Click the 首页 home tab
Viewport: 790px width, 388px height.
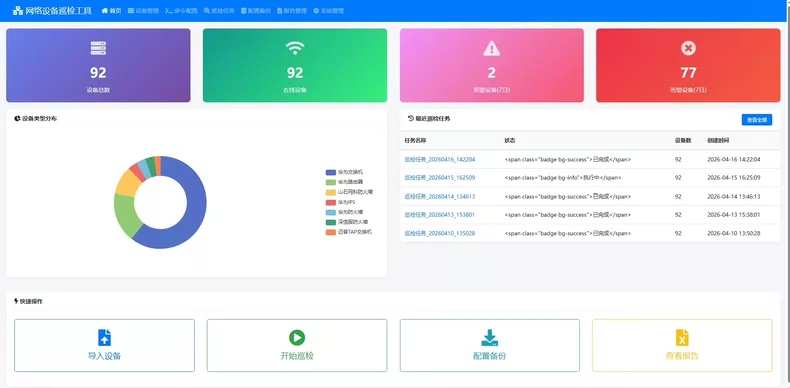pos(111,11)
